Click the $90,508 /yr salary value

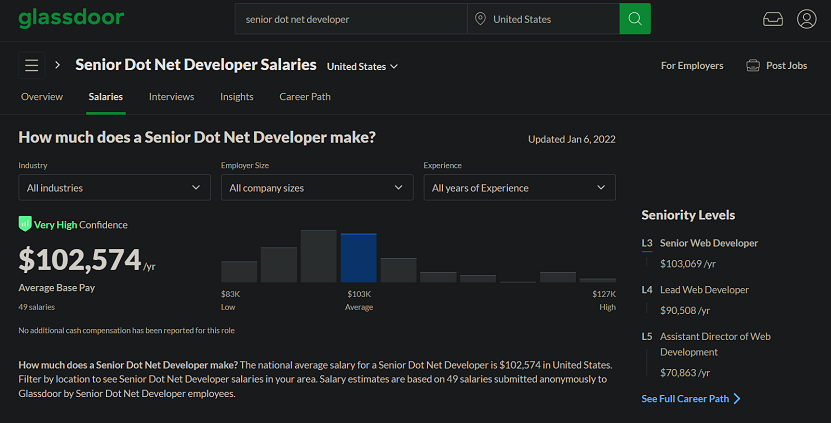684,310
